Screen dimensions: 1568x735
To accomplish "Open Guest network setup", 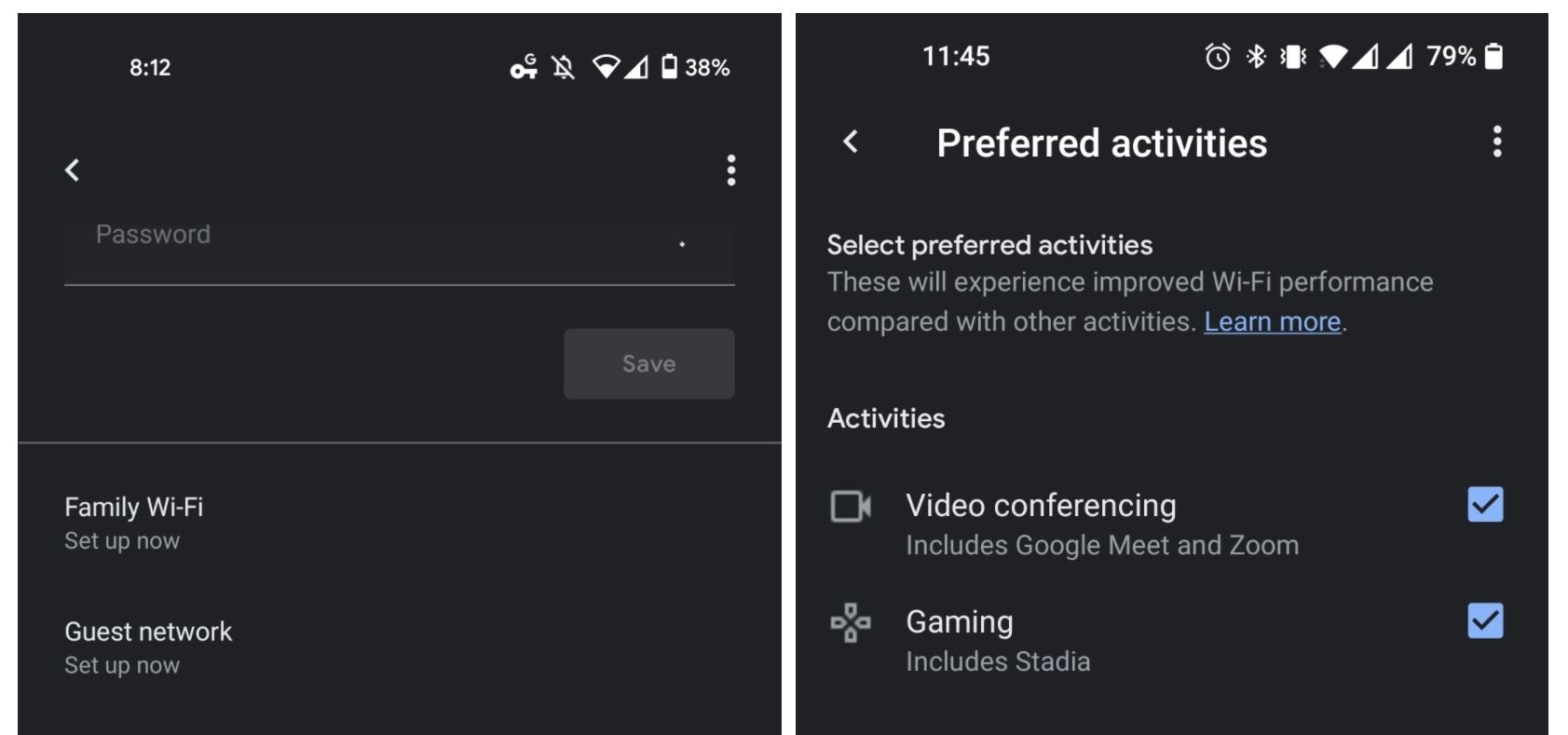I will pyautogui.click(x=148, y=647).
